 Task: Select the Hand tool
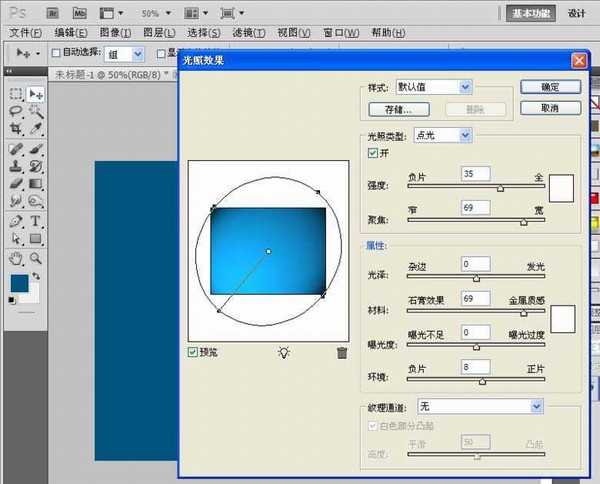(17, 257)
